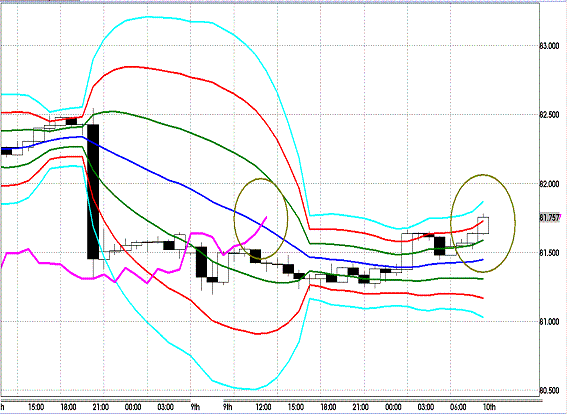The image size is (567, 414).
Task: Click the 15:00 label right after 12:00
Action: point(296,407)
